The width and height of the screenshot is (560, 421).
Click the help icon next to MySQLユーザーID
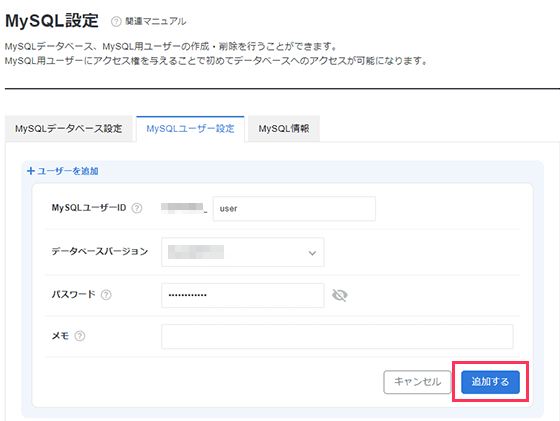click(x=137, y=208)
